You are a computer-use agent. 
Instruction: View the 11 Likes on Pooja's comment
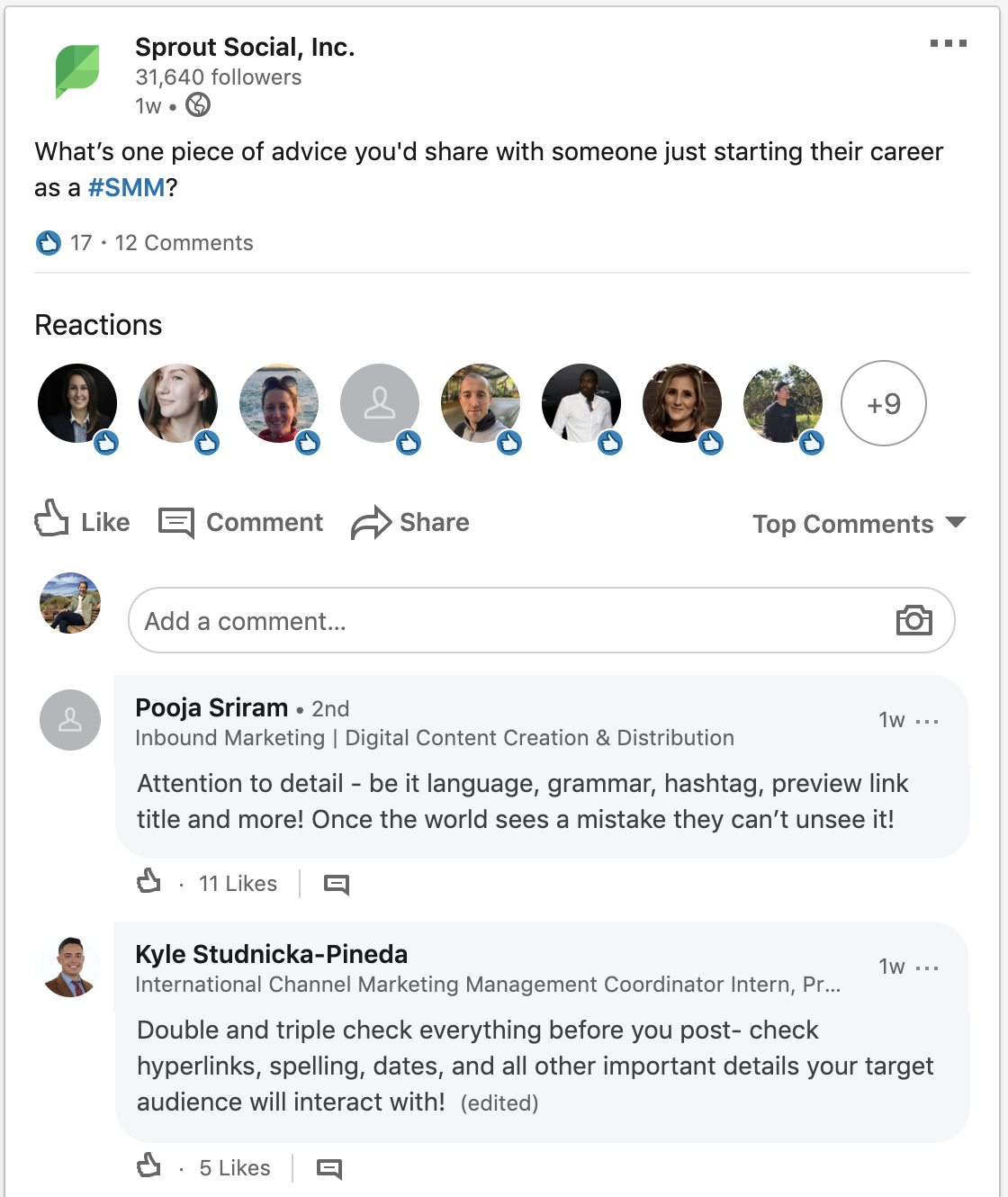pos(238,884)
